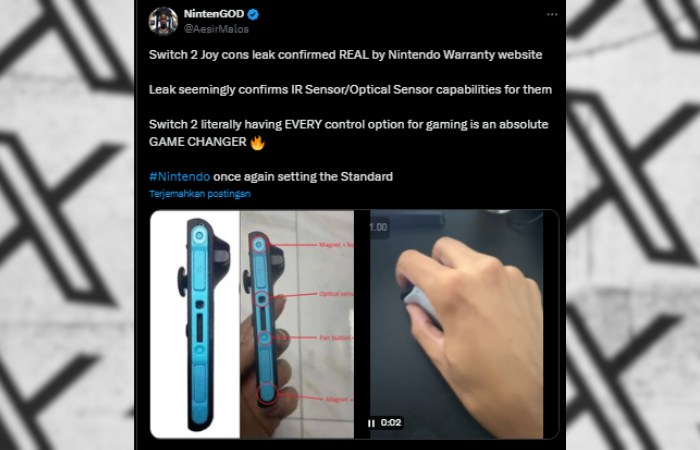Open the NintenGOD profile avatar
The width and height of the screenshot is (700, 450).
pyautogui.click(x=163, y=21)
